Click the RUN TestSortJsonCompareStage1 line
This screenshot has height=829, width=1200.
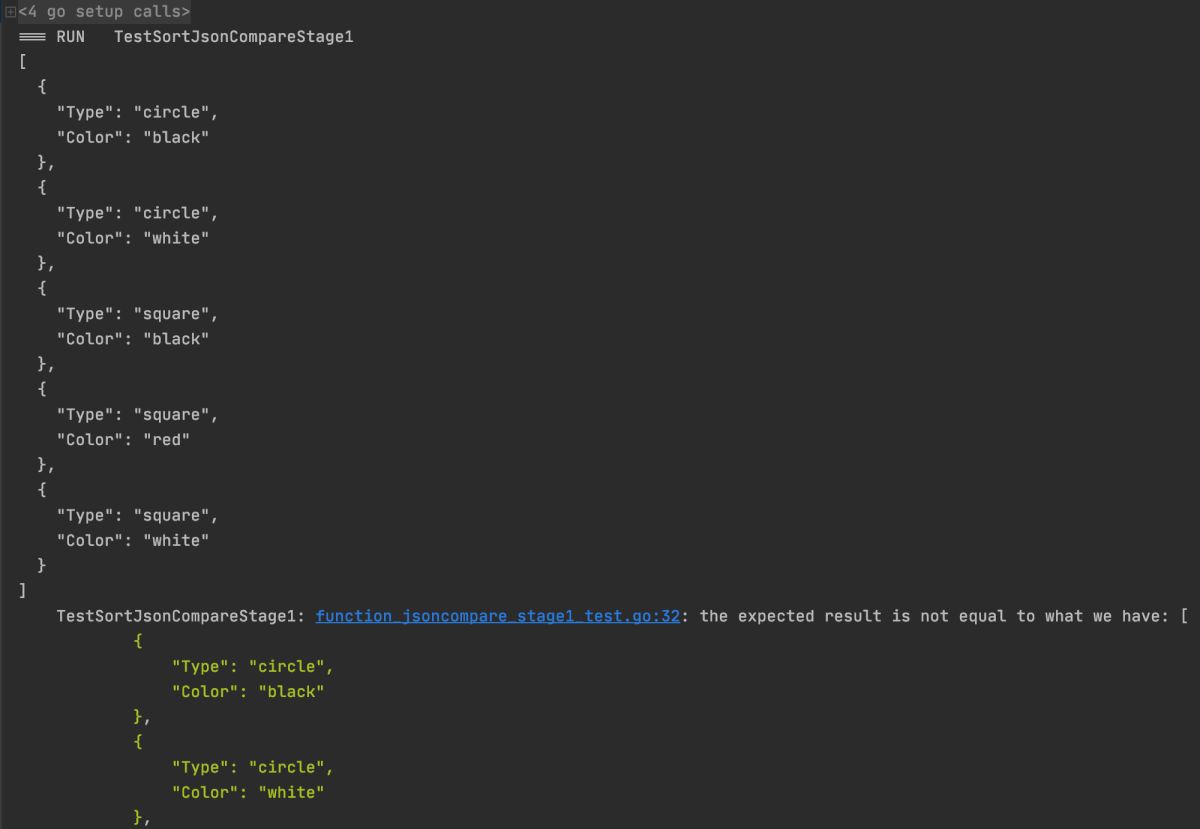(x=186, y=37)
